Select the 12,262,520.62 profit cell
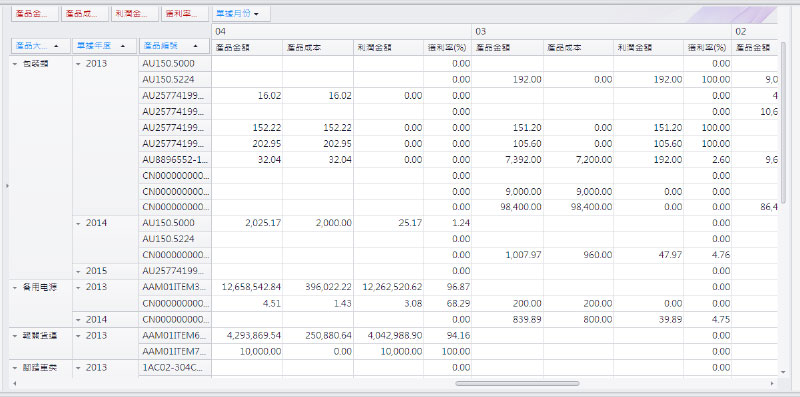This screenshot has height=397, width=800. point(388,287)
